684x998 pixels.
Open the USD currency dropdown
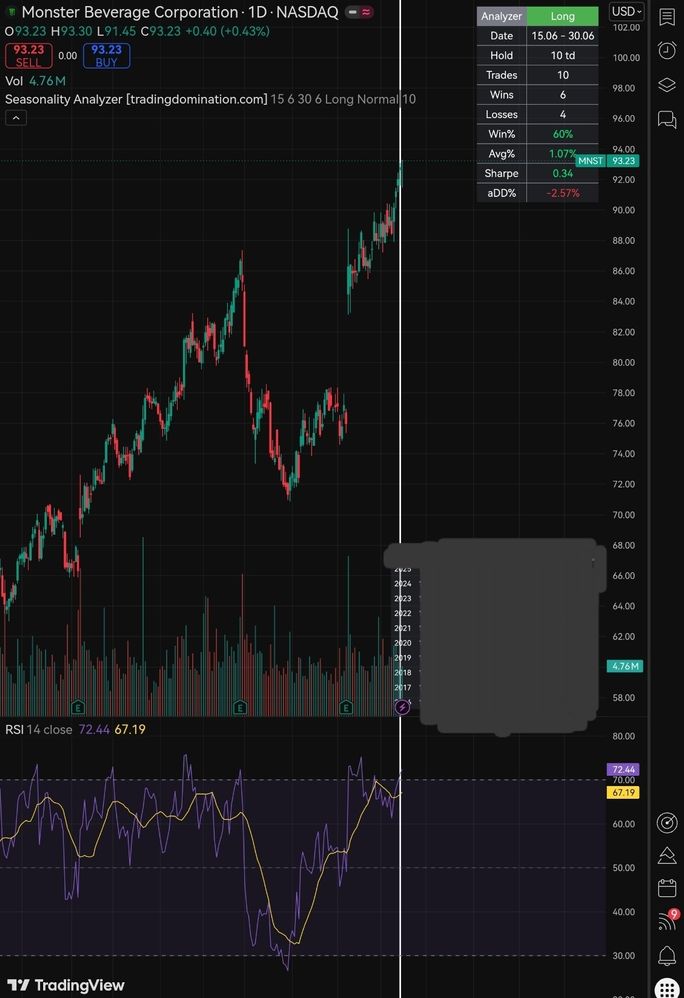627,11
